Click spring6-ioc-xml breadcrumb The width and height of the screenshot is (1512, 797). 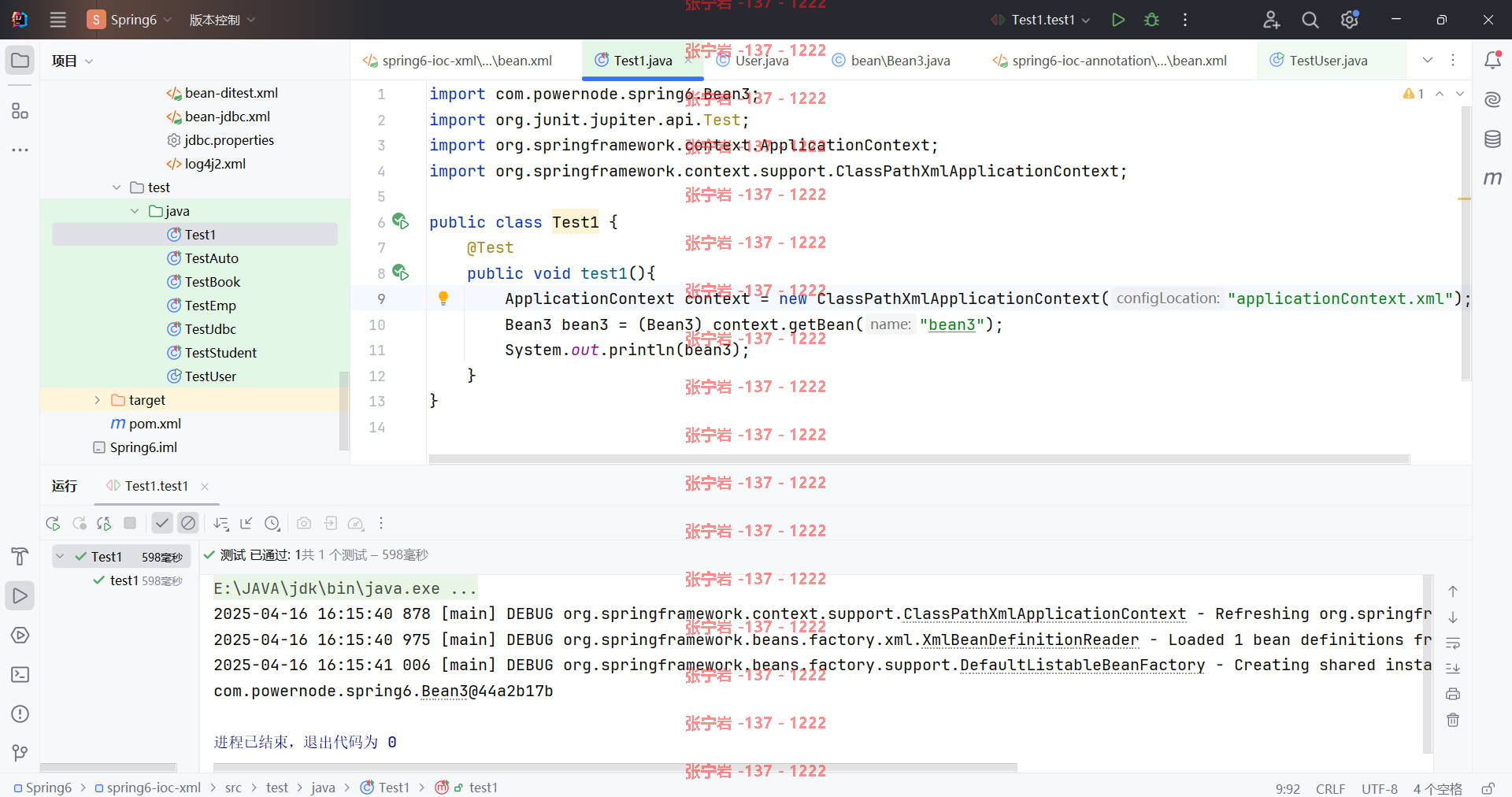[147, 788]
